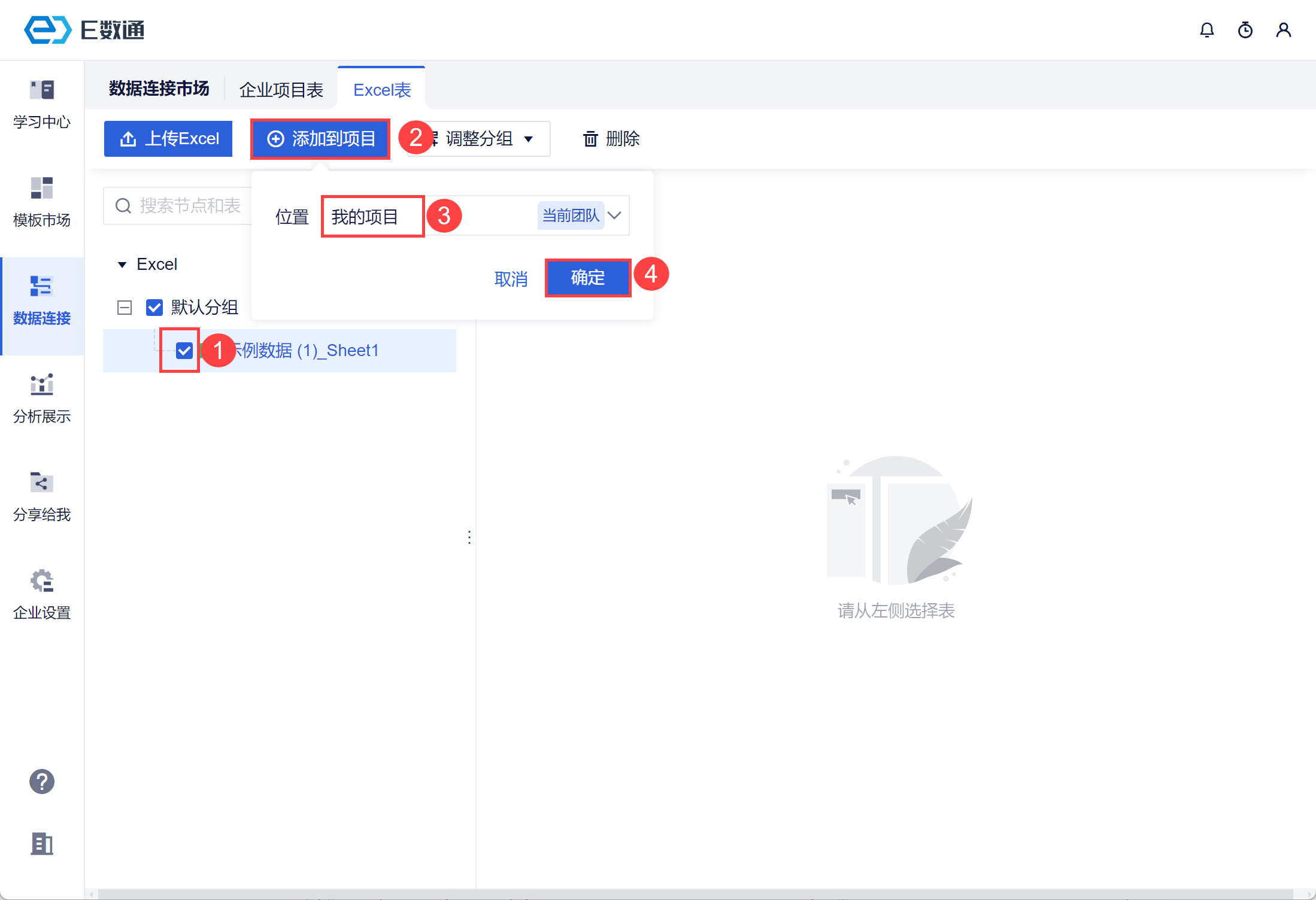Switch to the 企业项目表 tab
1316x900 pixels.
(x=281, y=90)
